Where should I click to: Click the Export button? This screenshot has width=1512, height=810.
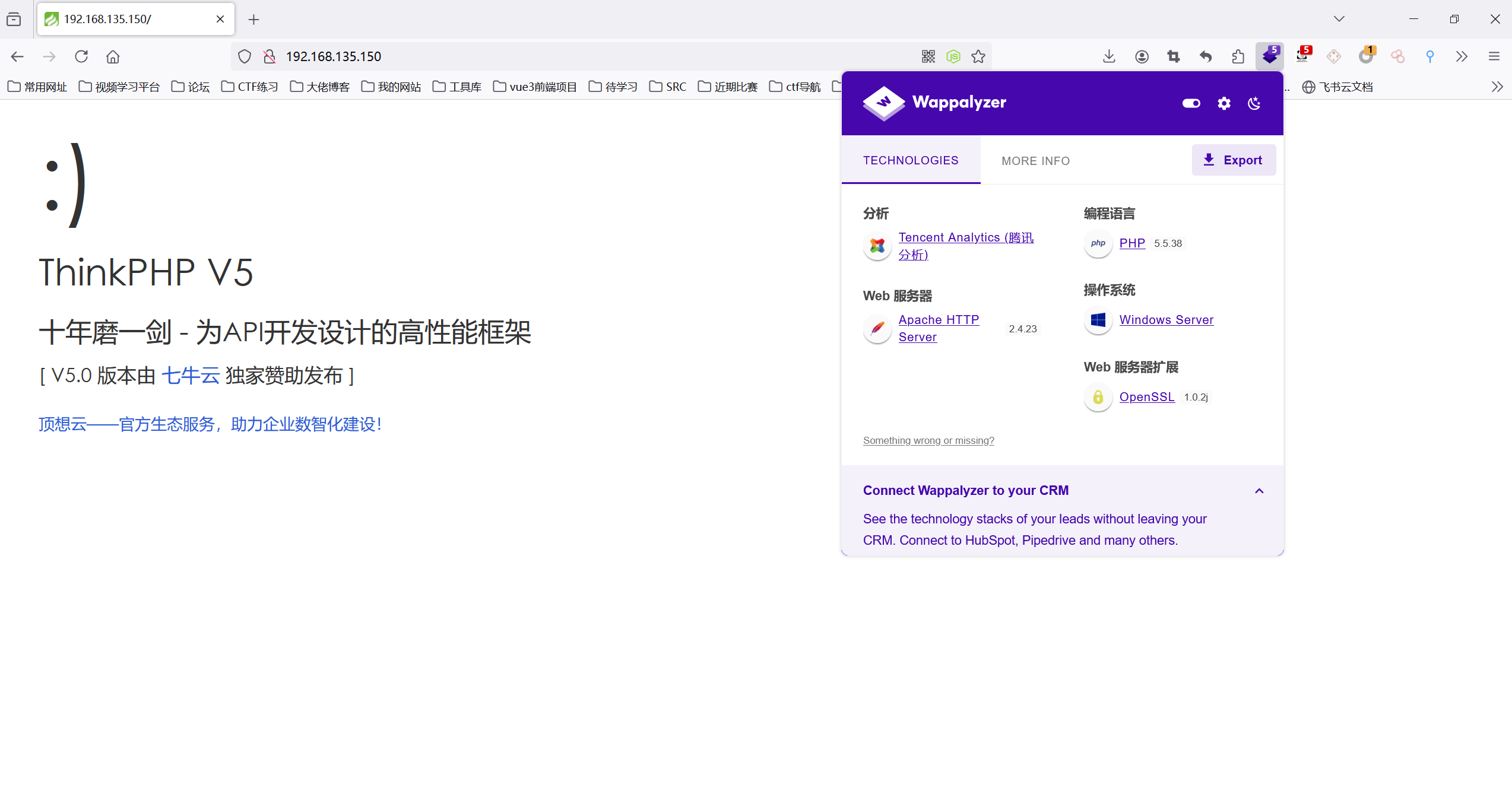1234,160
